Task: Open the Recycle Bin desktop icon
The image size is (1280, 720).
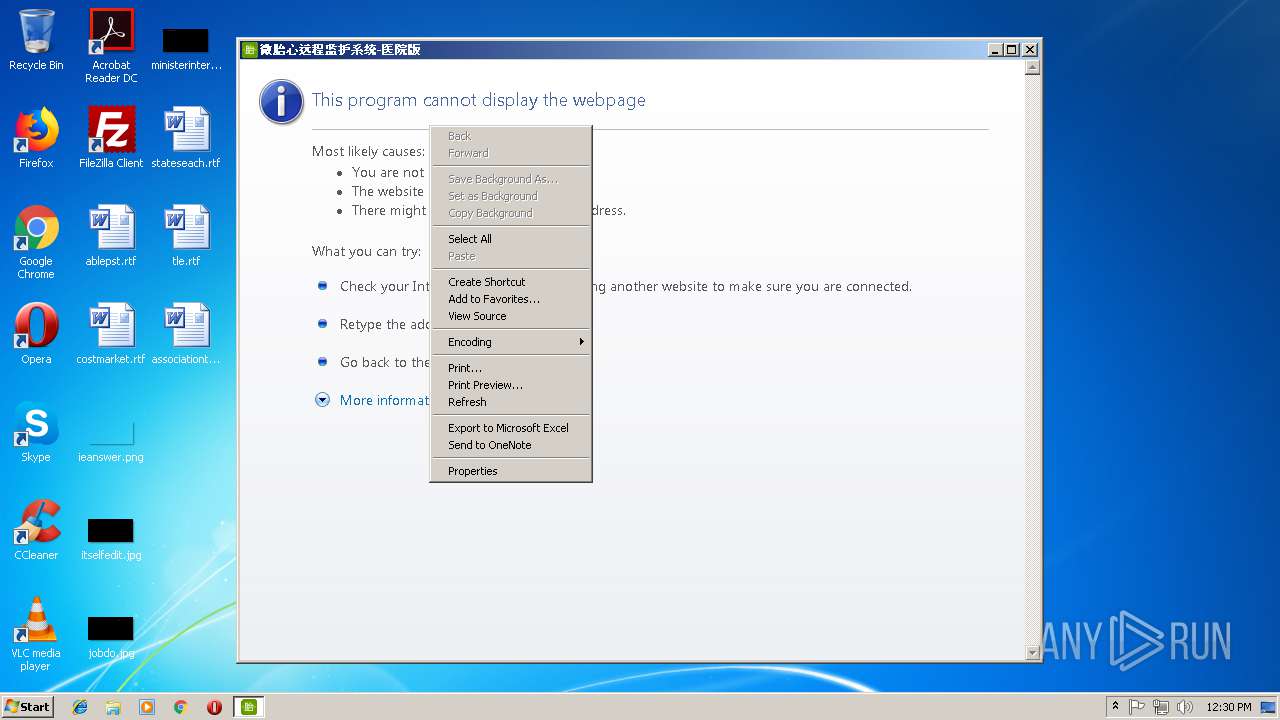Action: point(36,40)
